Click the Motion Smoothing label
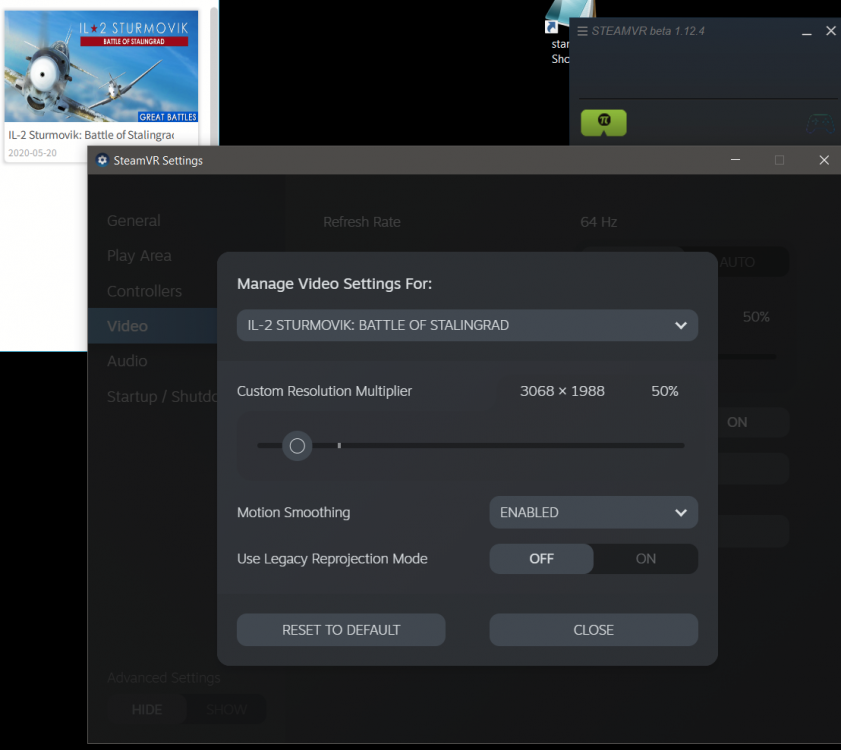This screenshot has height=750, width=841. [293, 512]
